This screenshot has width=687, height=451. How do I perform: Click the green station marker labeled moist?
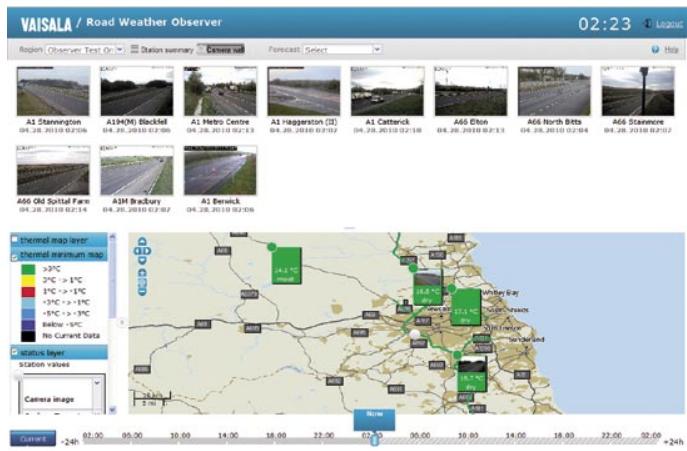pyautogui.click(x=286, y=268)
